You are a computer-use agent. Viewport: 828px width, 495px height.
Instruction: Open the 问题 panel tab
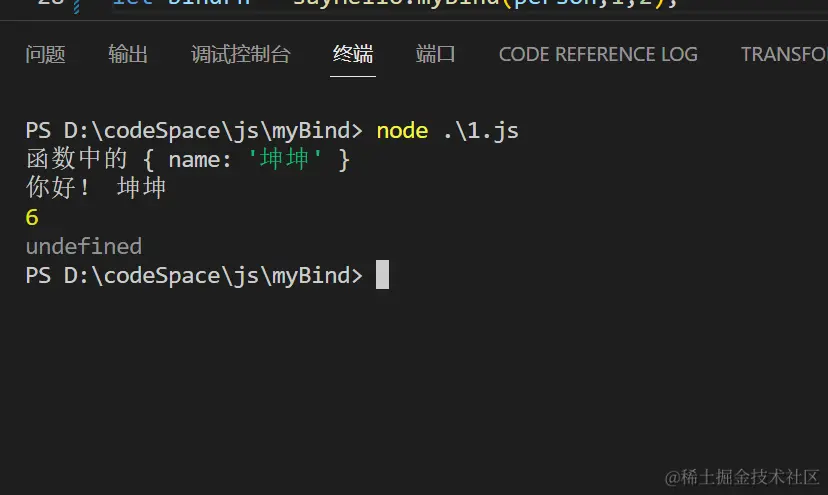pos(45,54)
